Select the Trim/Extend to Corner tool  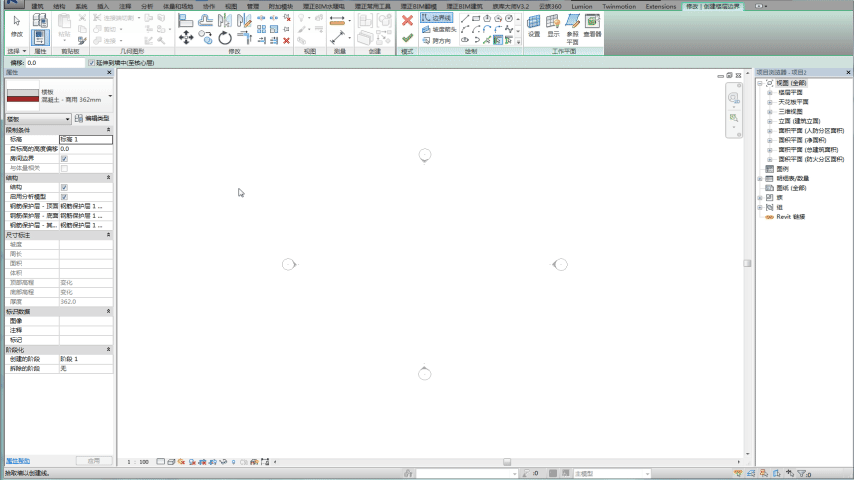[245, 38]
